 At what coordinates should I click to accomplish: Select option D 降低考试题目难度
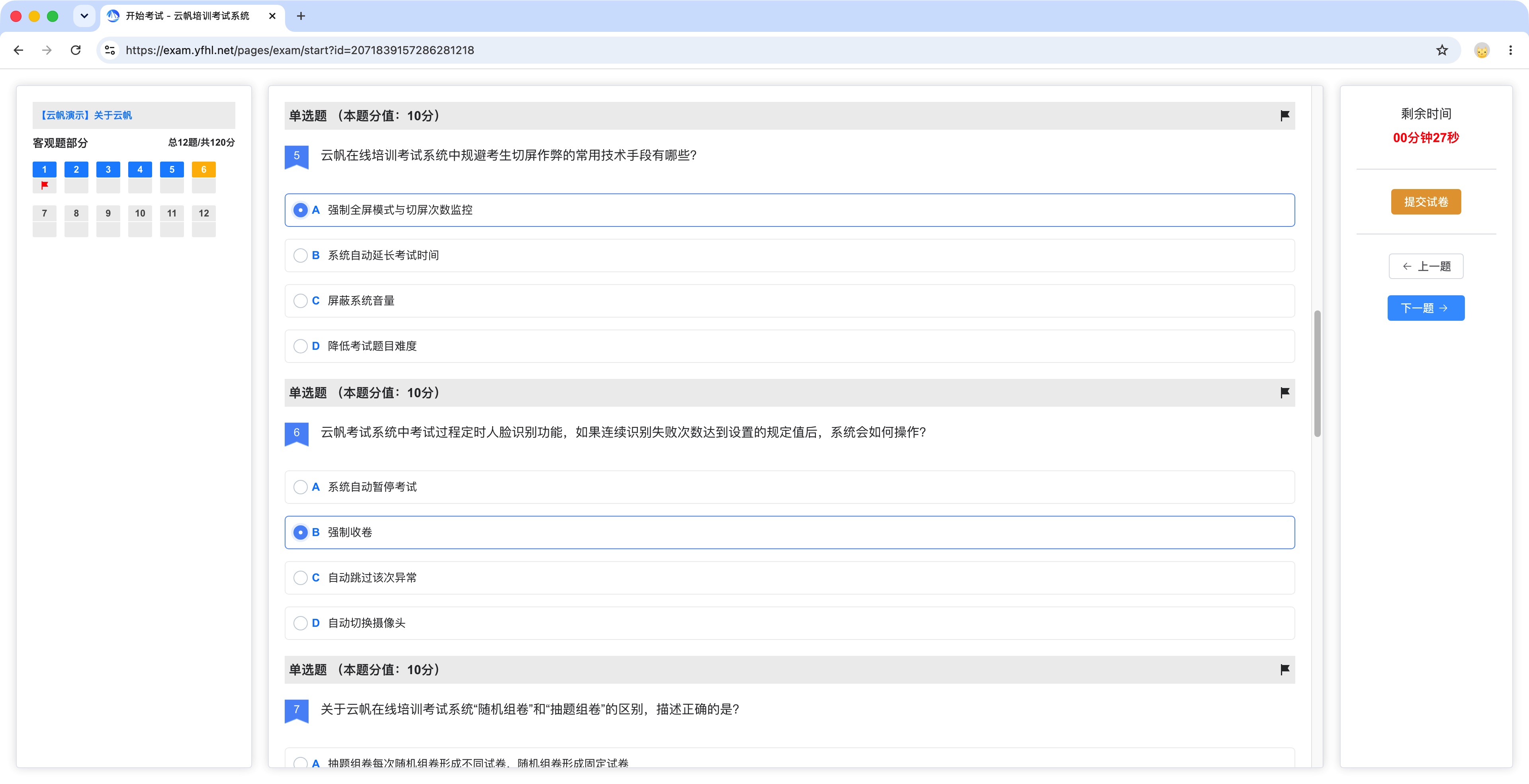pos(790,346)
